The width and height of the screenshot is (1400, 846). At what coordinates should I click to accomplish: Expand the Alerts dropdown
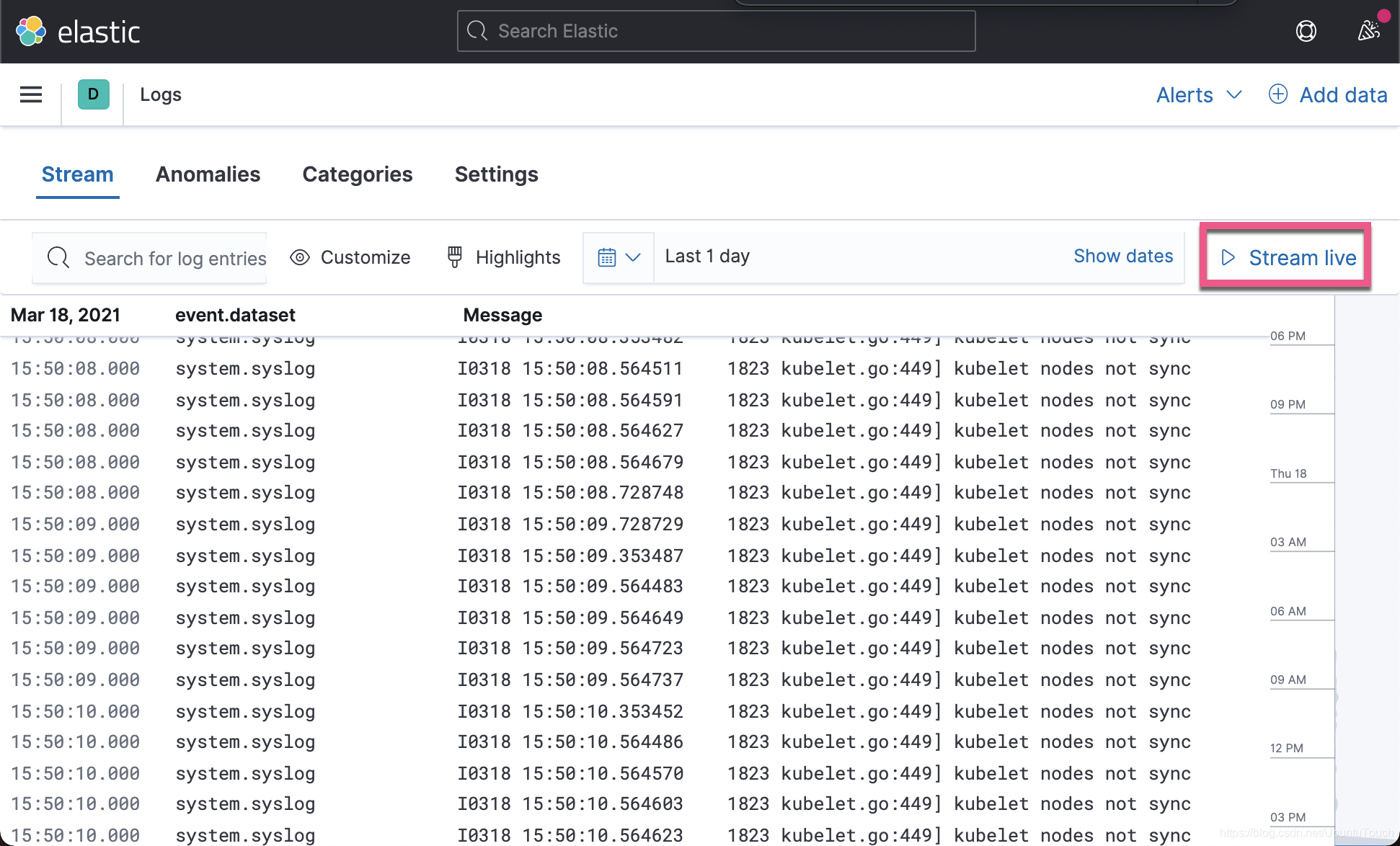[1198, 94]
